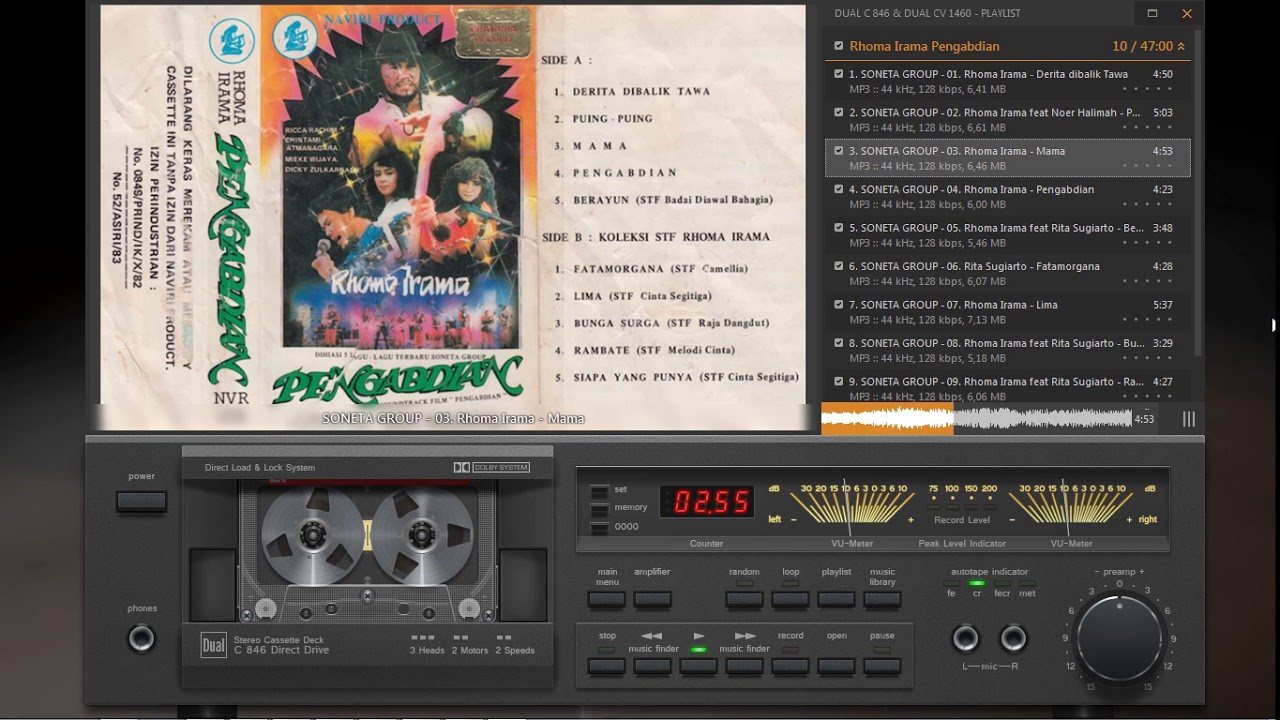Toggle loop playback
1280x720 pixels.
[790, 600]
